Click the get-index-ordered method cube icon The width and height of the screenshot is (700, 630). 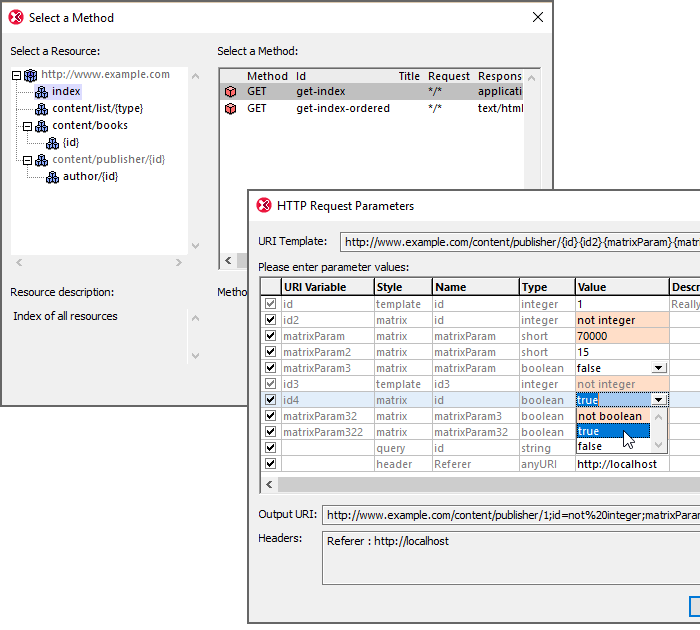pyautogui.click(x=231, y=109)
